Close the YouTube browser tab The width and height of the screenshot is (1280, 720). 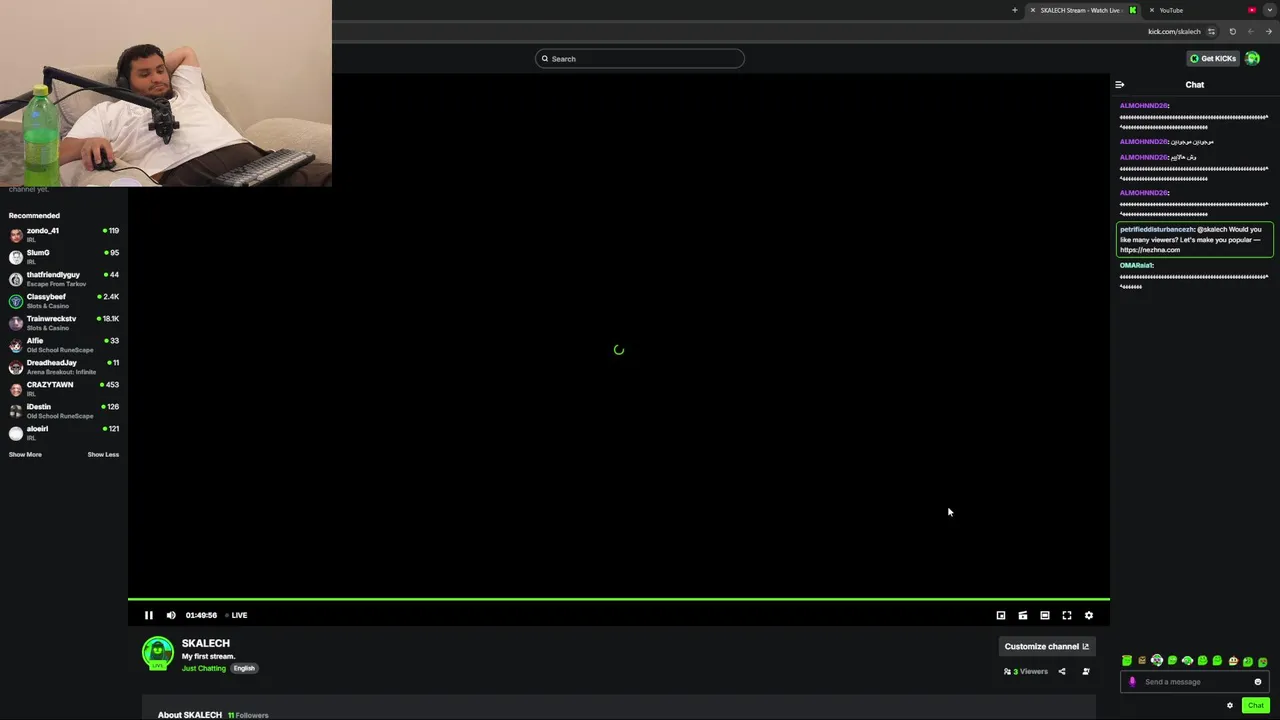pos(1152,10)
